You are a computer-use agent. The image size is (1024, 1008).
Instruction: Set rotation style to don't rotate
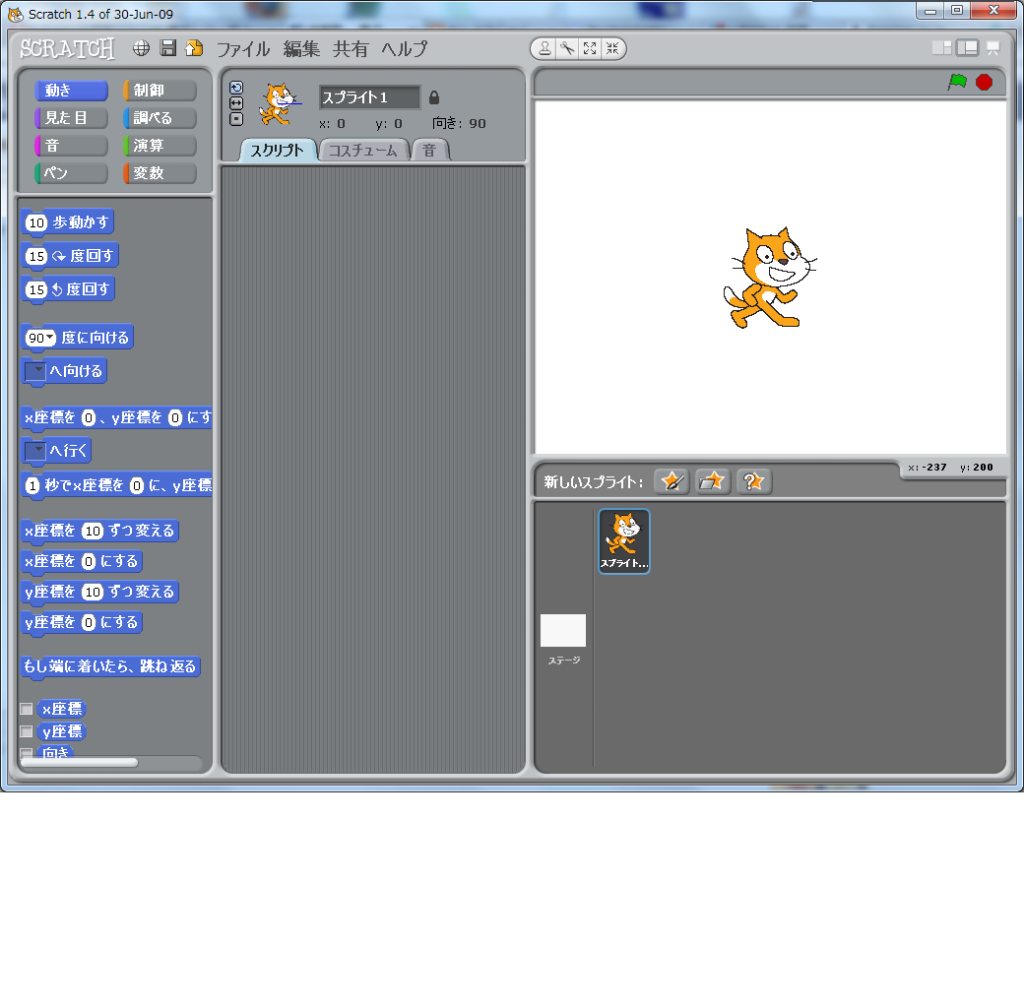(x=236, y=119)
